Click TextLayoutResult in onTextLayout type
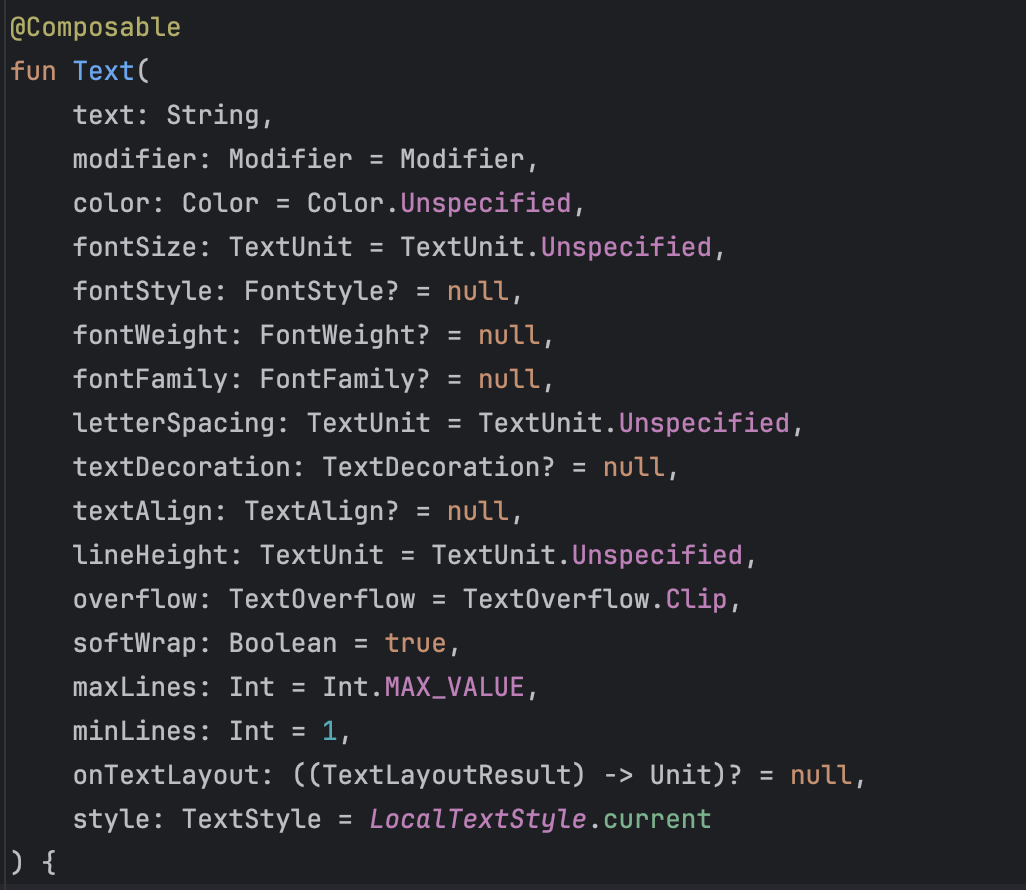 pyautogui.click(x=447, y=775)
